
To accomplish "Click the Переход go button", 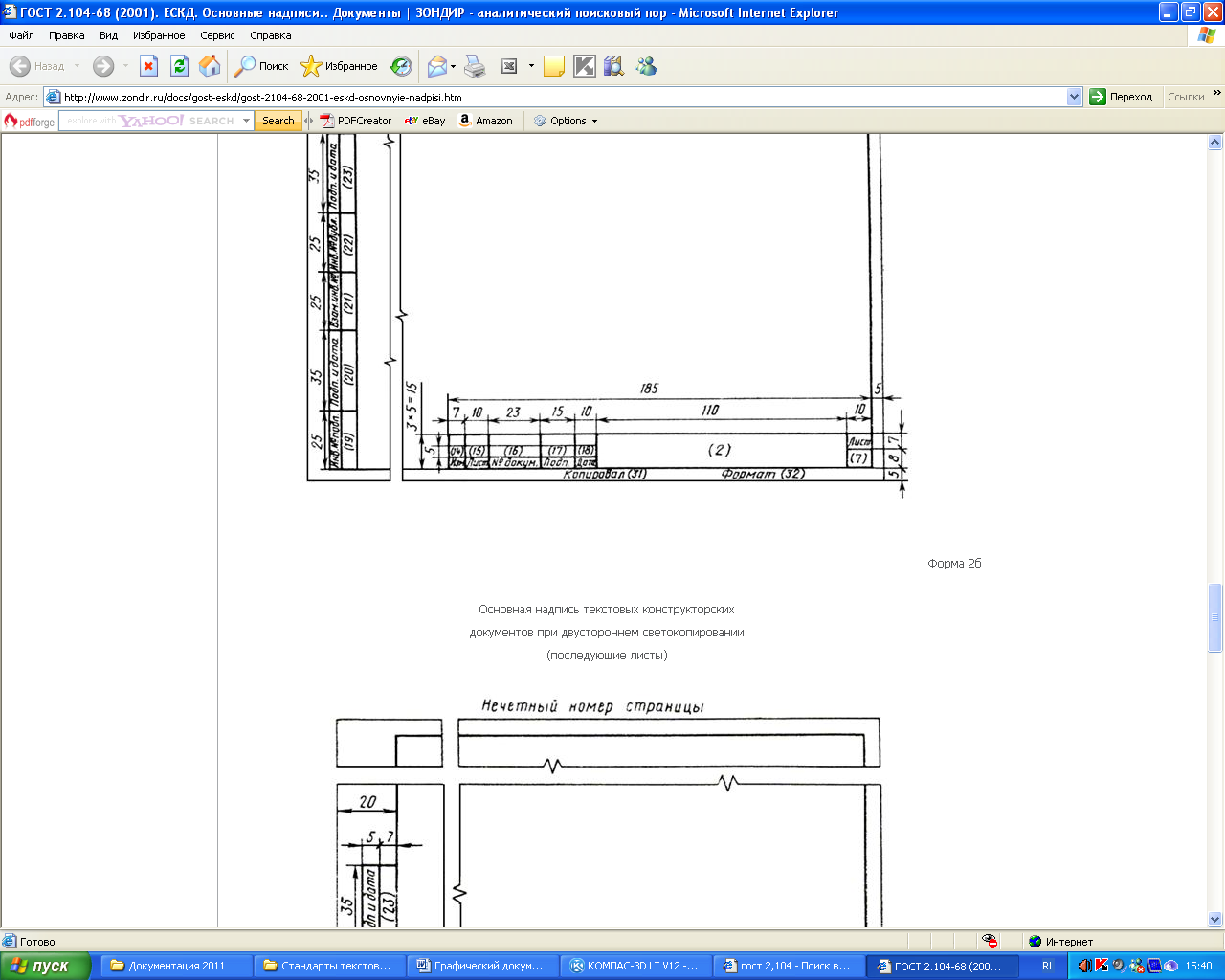I will click(x=1121, y=97).
